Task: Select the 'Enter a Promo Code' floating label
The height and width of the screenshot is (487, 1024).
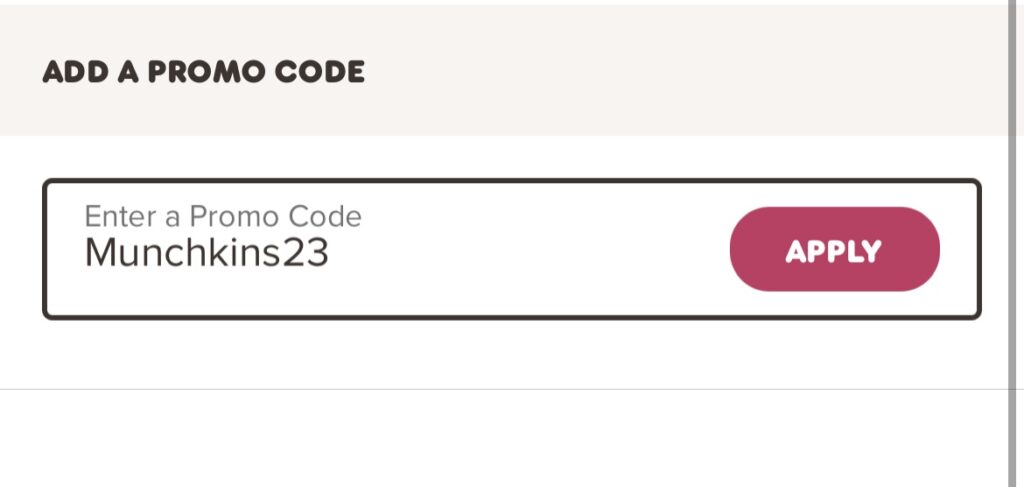Action: (223, 216)
